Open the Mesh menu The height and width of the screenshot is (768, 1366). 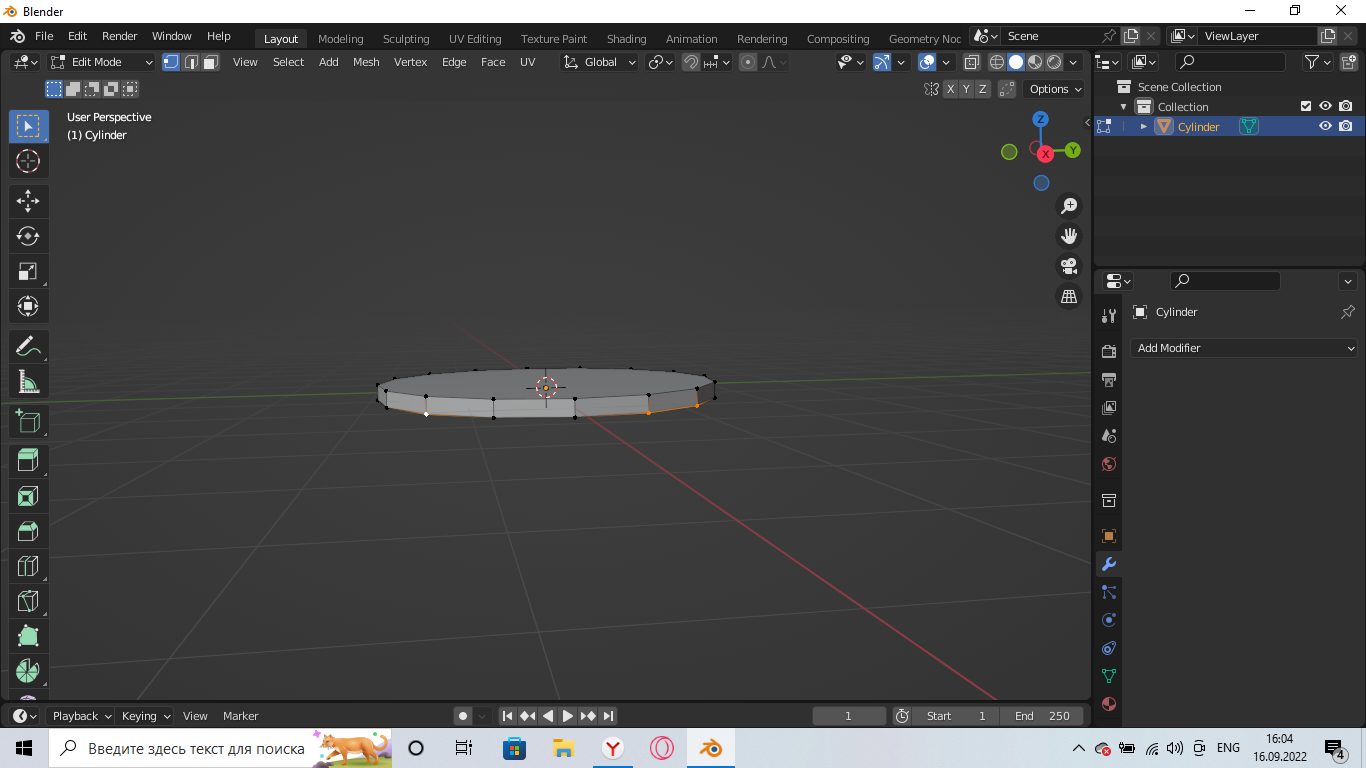[366, 62]
